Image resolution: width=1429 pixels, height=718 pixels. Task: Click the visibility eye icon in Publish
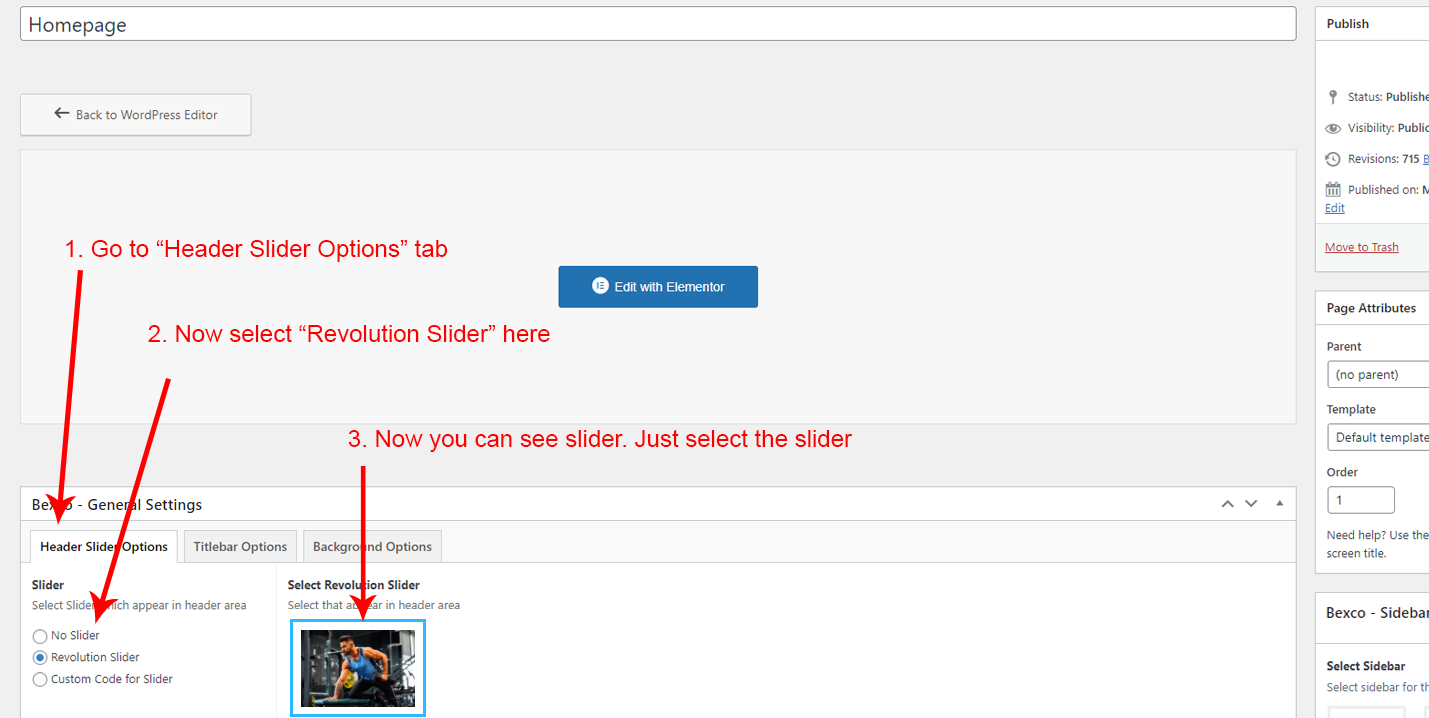point(1332,128)
